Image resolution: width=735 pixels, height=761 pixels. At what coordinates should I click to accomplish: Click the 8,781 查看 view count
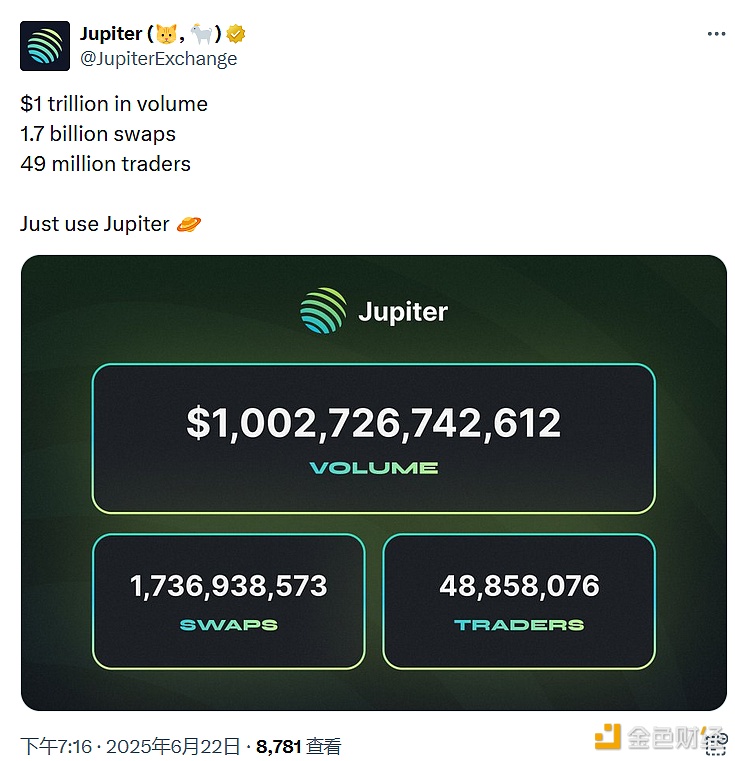coord(298,746)
